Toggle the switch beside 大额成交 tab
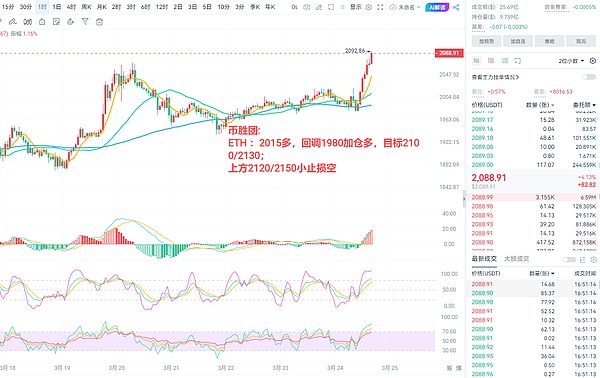Viewport: 600px width, 378px height. click(x=569, y=259)
